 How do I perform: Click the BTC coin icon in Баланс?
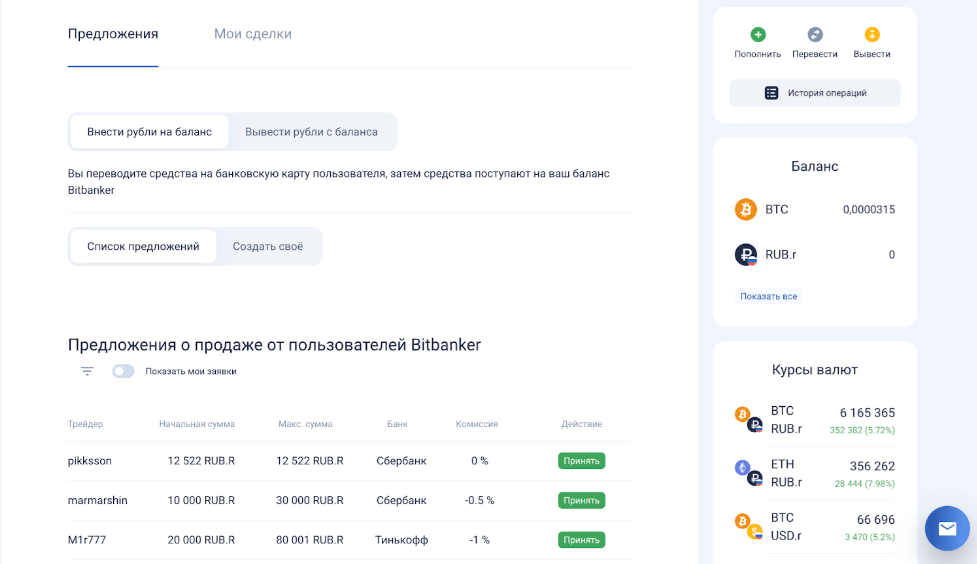tap(746, 209)
